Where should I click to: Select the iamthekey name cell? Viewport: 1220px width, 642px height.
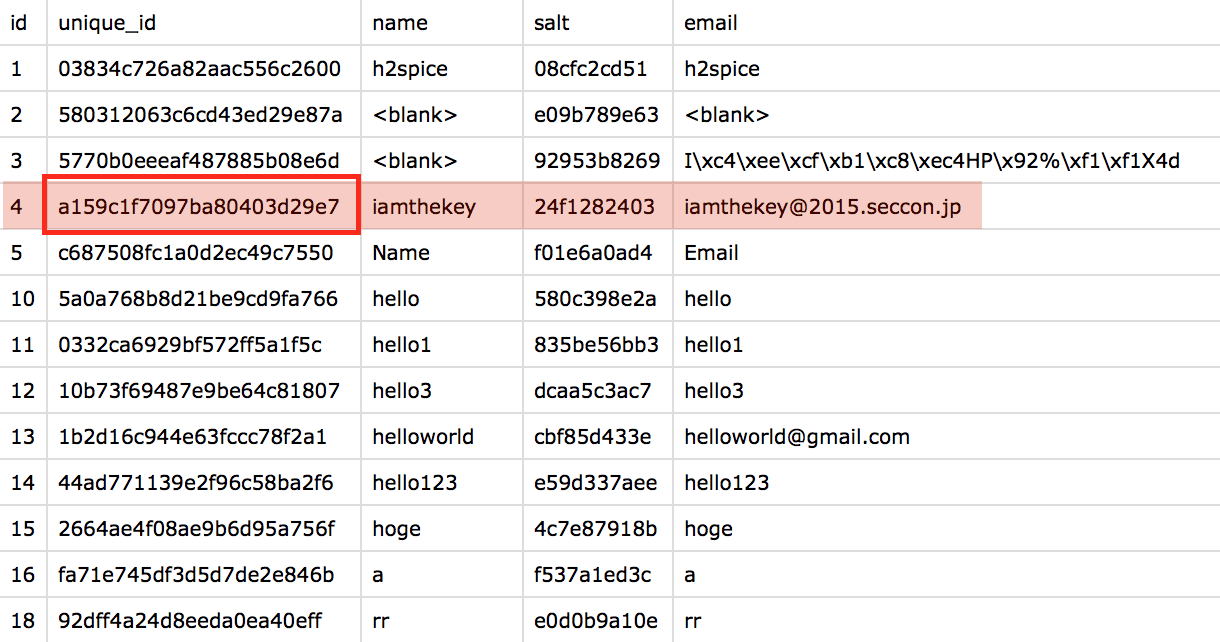coord(424,207)
